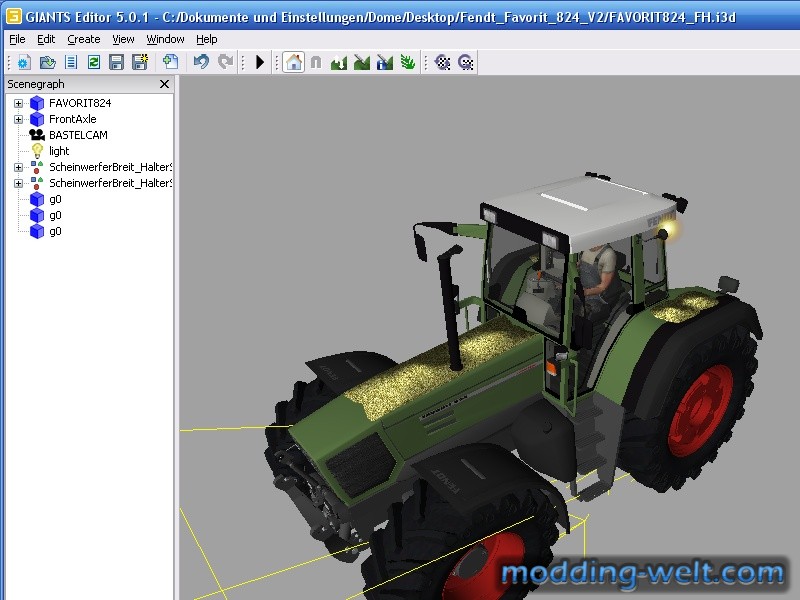Click the camera icon beside BASTELCAM

coord(37,135)
